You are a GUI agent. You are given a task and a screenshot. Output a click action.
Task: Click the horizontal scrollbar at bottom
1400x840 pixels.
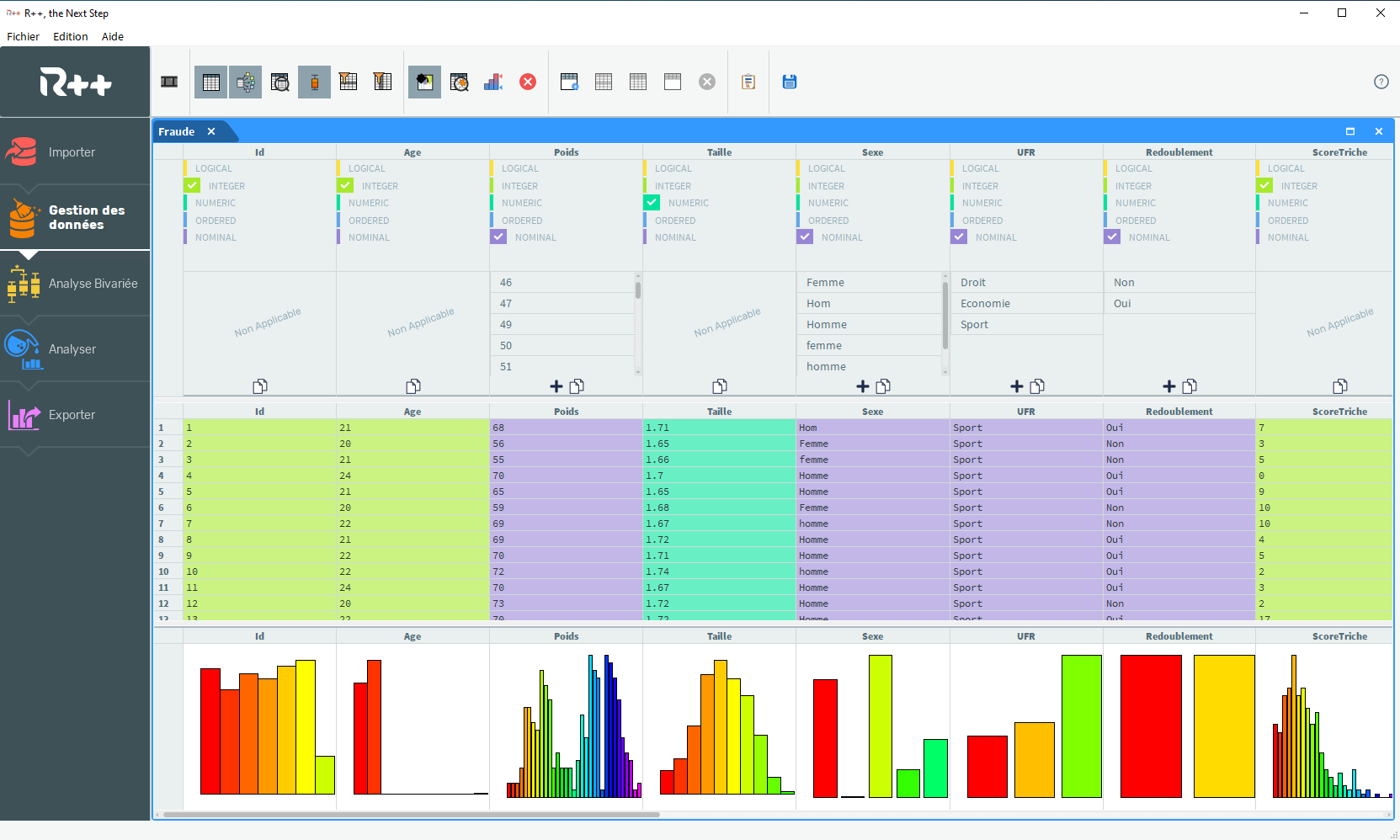click(x=411, y=815)
